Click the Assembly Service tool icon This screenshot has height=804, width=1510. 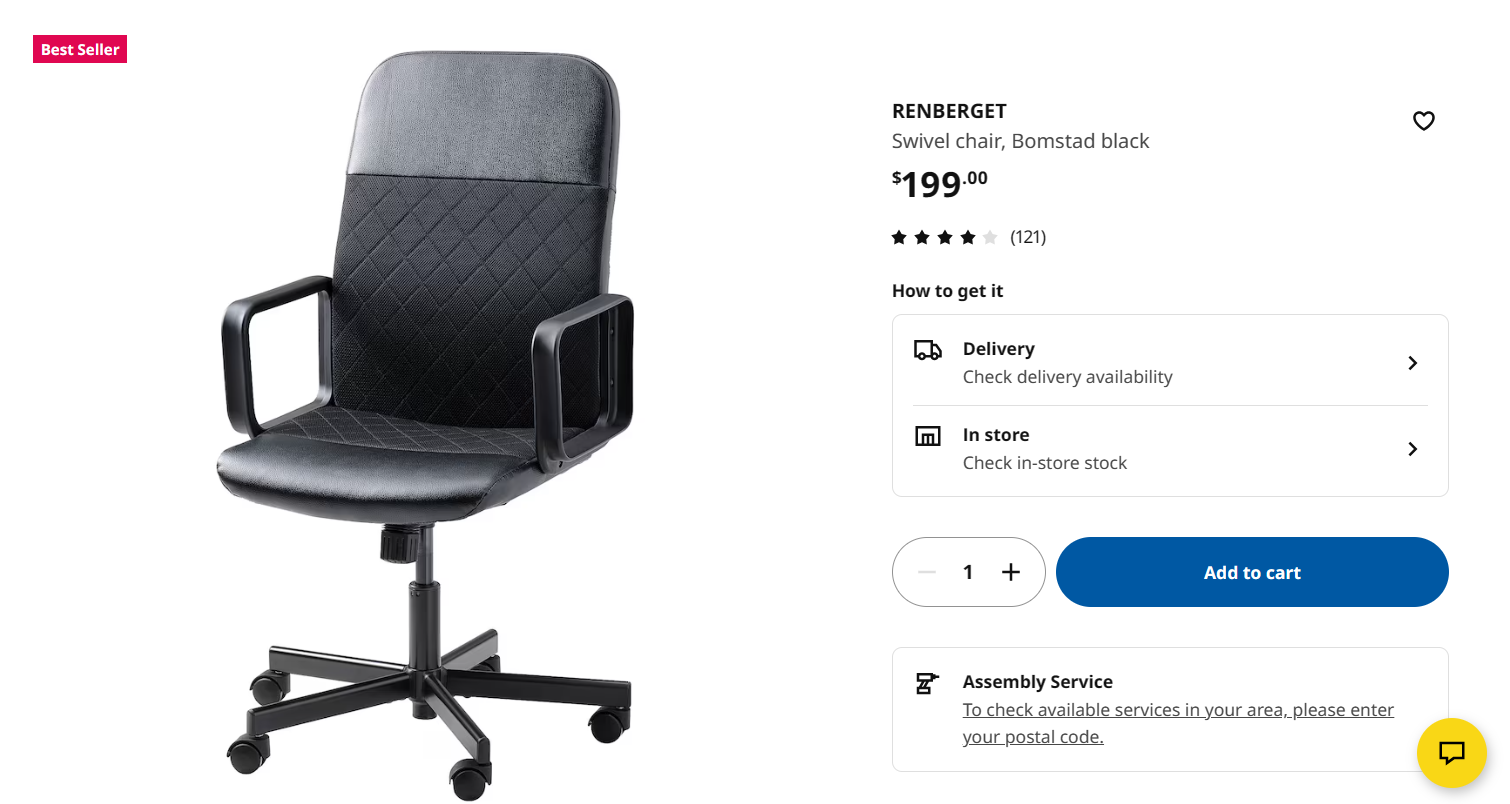tap(927, 683)
